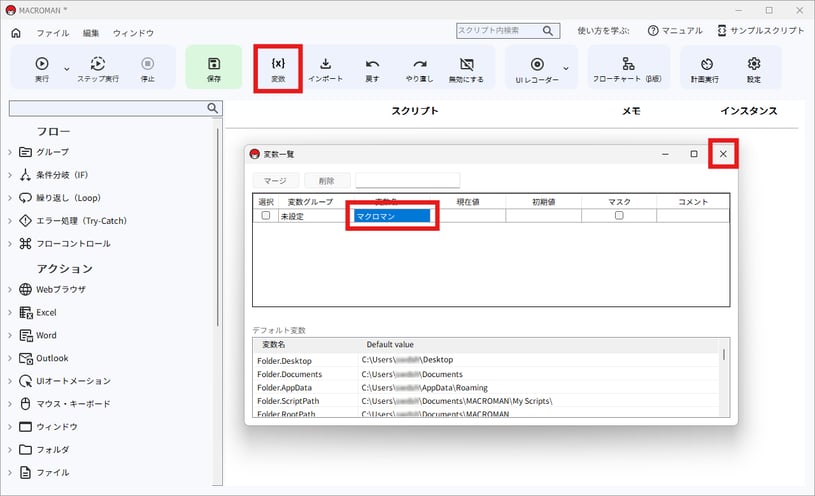Select フローコントロール item
The height and width of the screenshot is (496, 815).
click(73, 243)
